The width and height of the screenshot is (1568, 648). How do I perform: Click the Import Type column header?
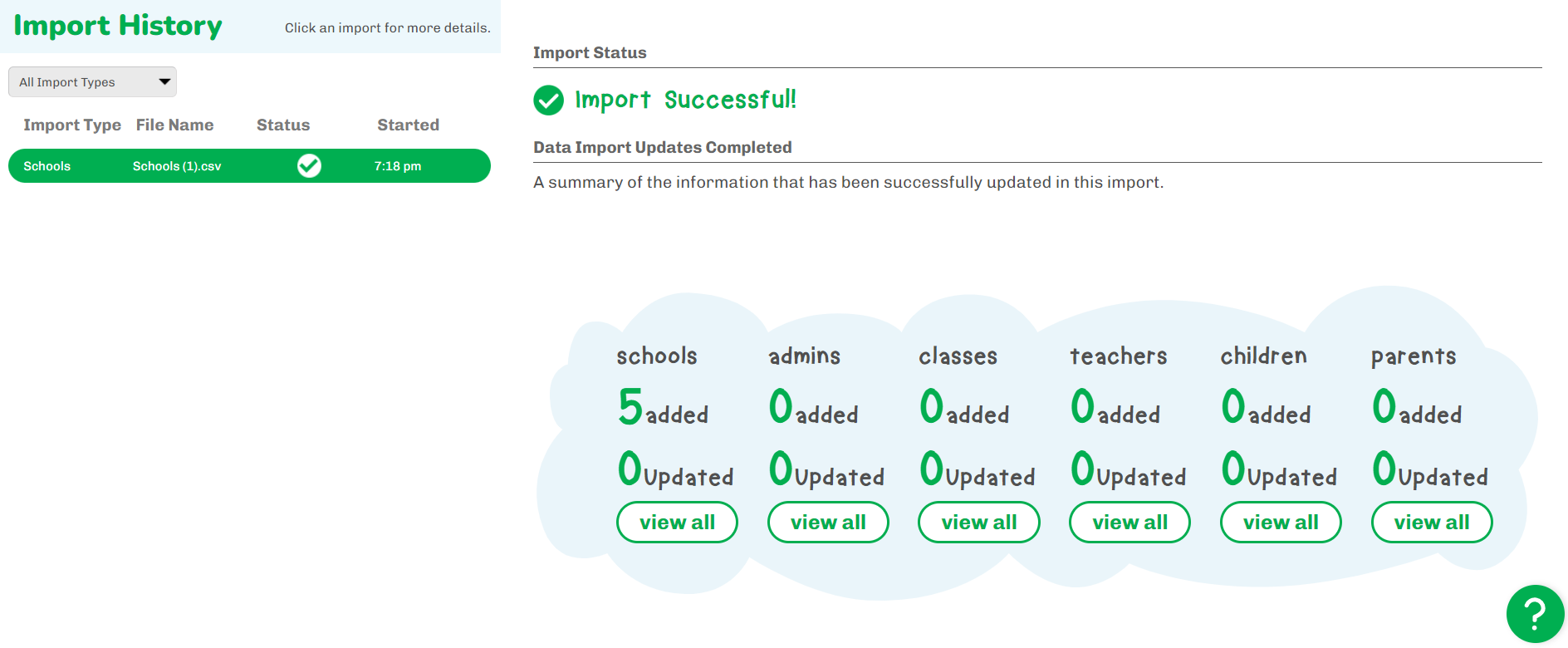[72, 125]
